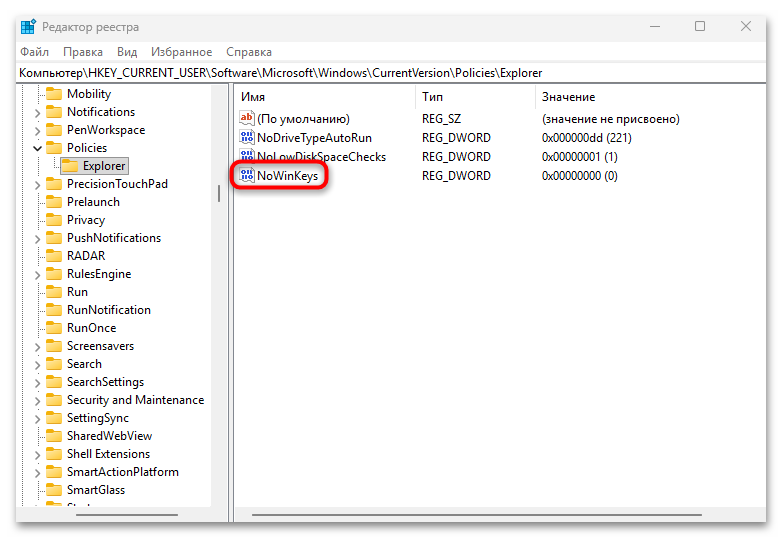
Task: Click the PushNotifications folder icon
Action: click(54, 238)
